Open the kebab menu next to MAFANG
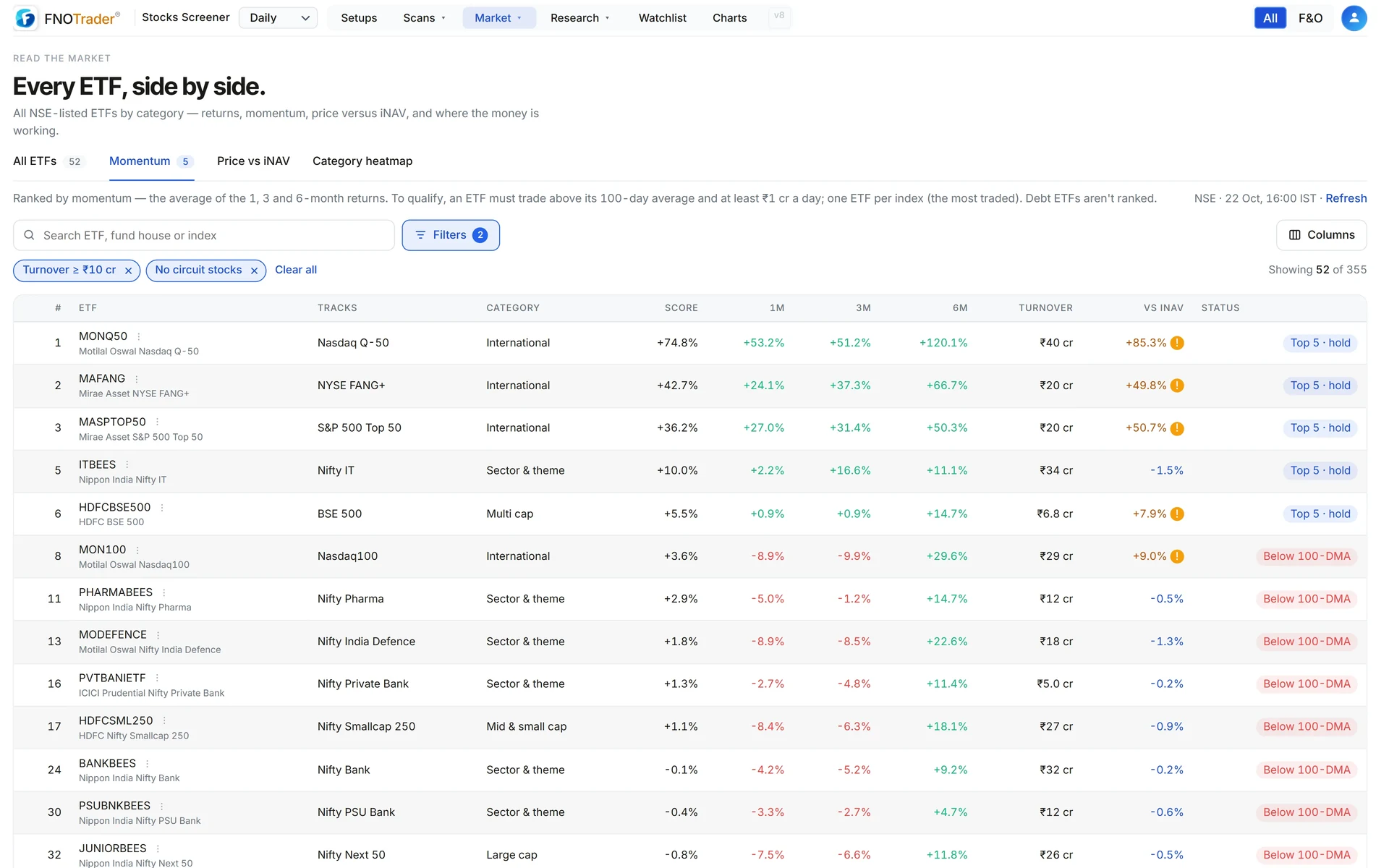The height and width of the screenshot is (868, 1389). (137, 379)
